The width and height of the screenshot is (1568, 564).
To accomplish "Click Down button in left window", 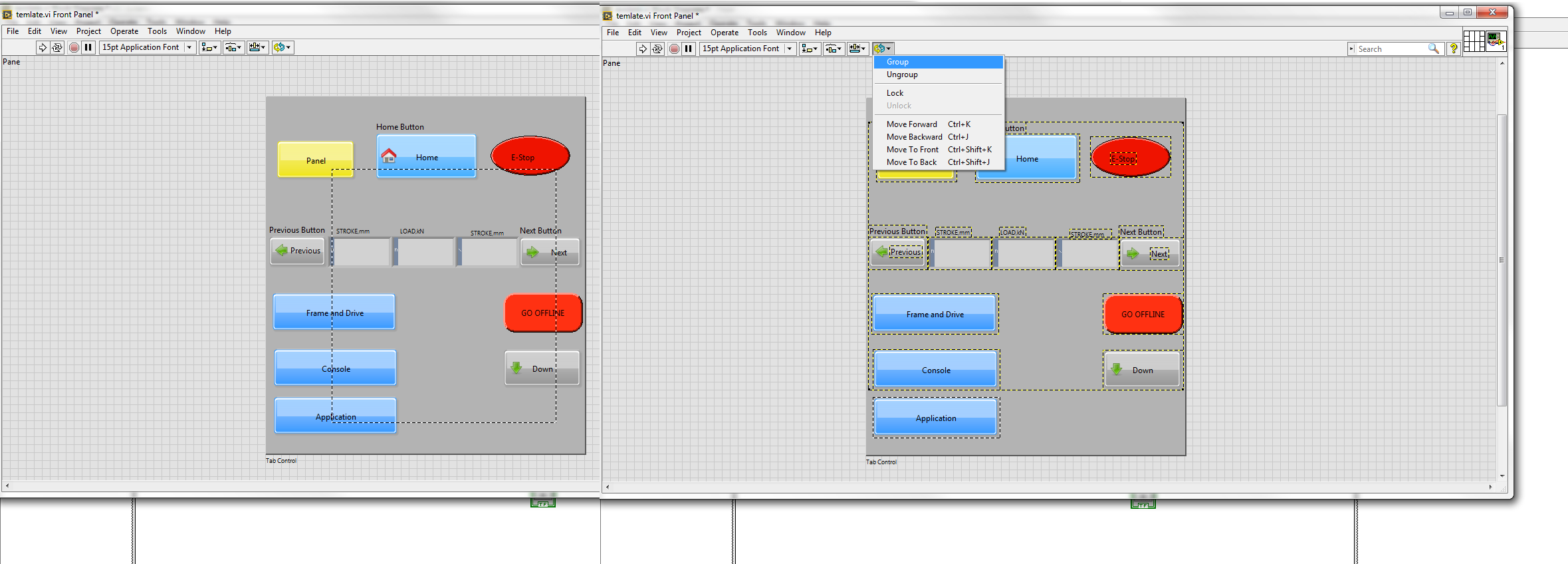I will tap(542, 368).
